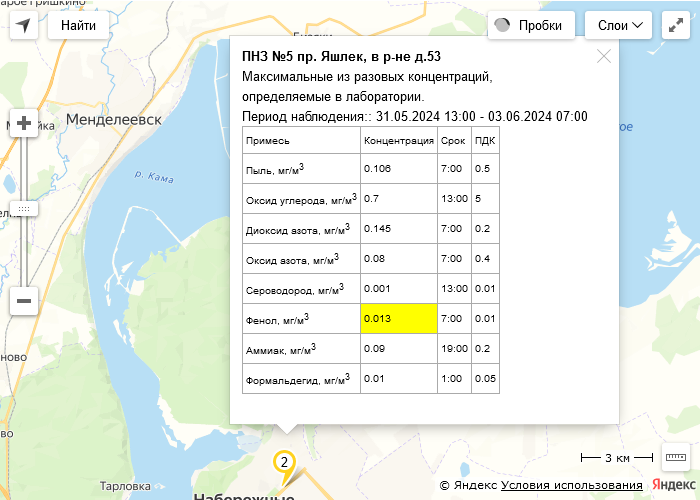Click the cluster marker numbered 2
Viewport: 700px width, 500px height.
284,464
